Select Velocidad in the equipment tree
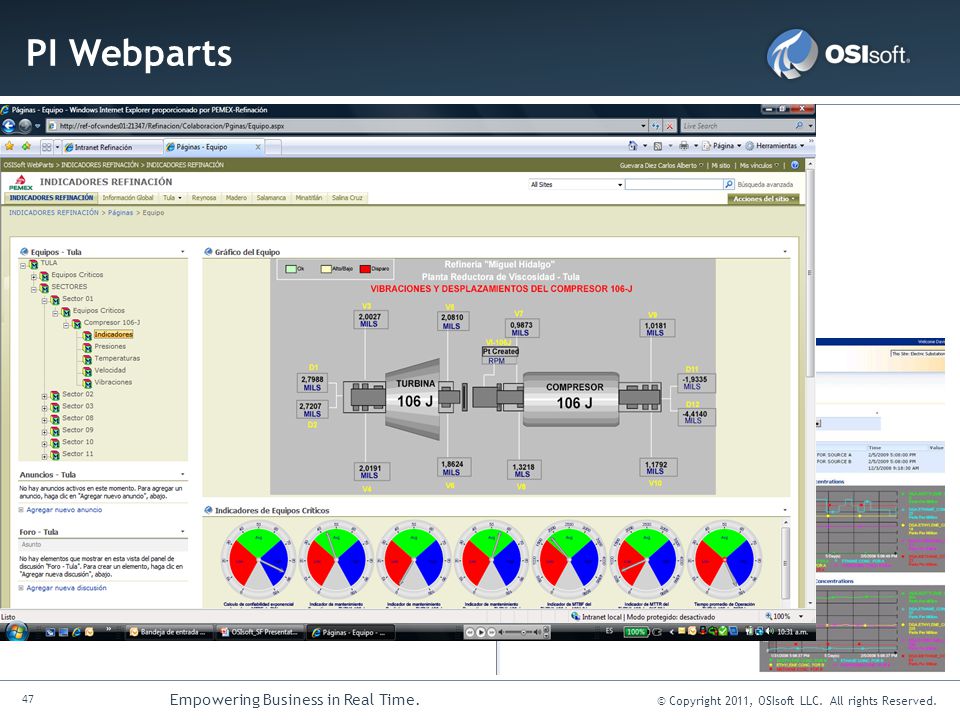960x720 pixels. [110, 370]
